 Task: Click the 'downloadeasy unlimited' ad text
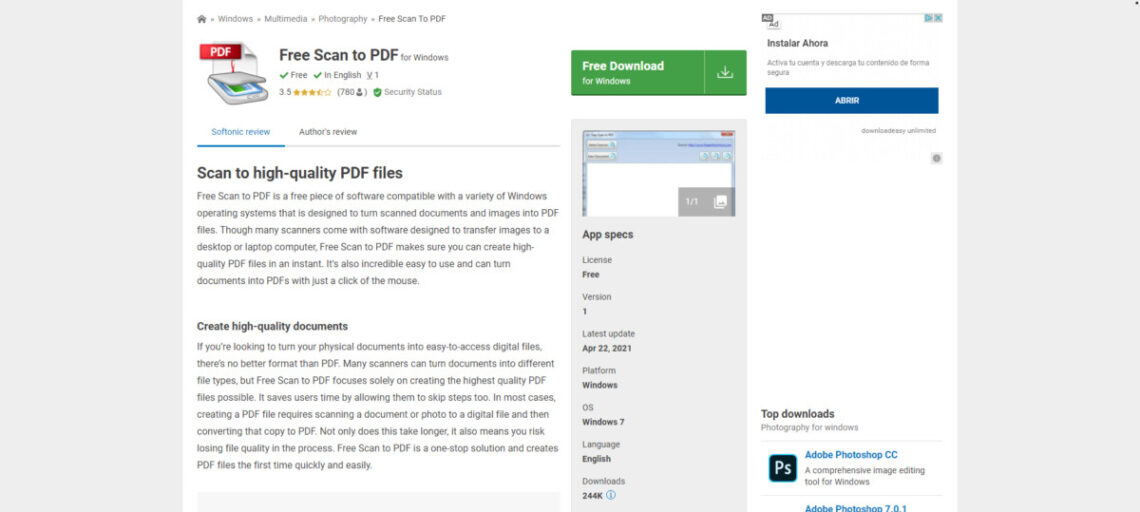pyautogui.click(x=899, y=131)
